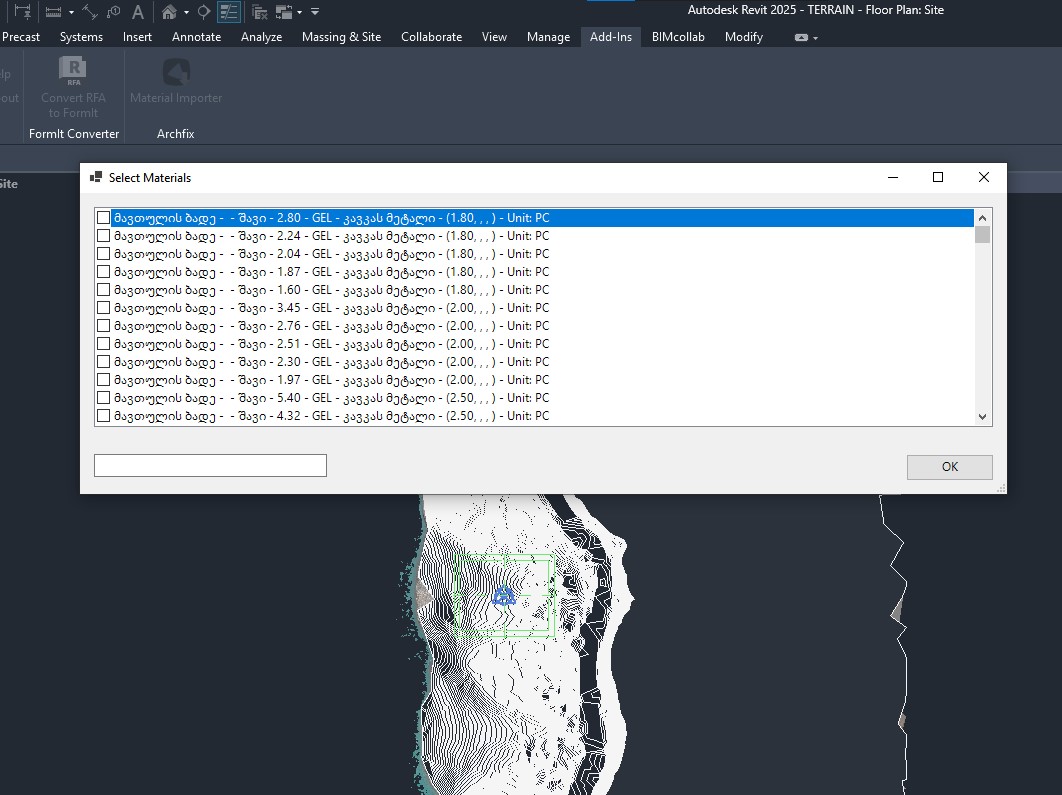Screen dimensions: 1062x795
Task: Open the BIMcollab tab
Action: (678, 37)
